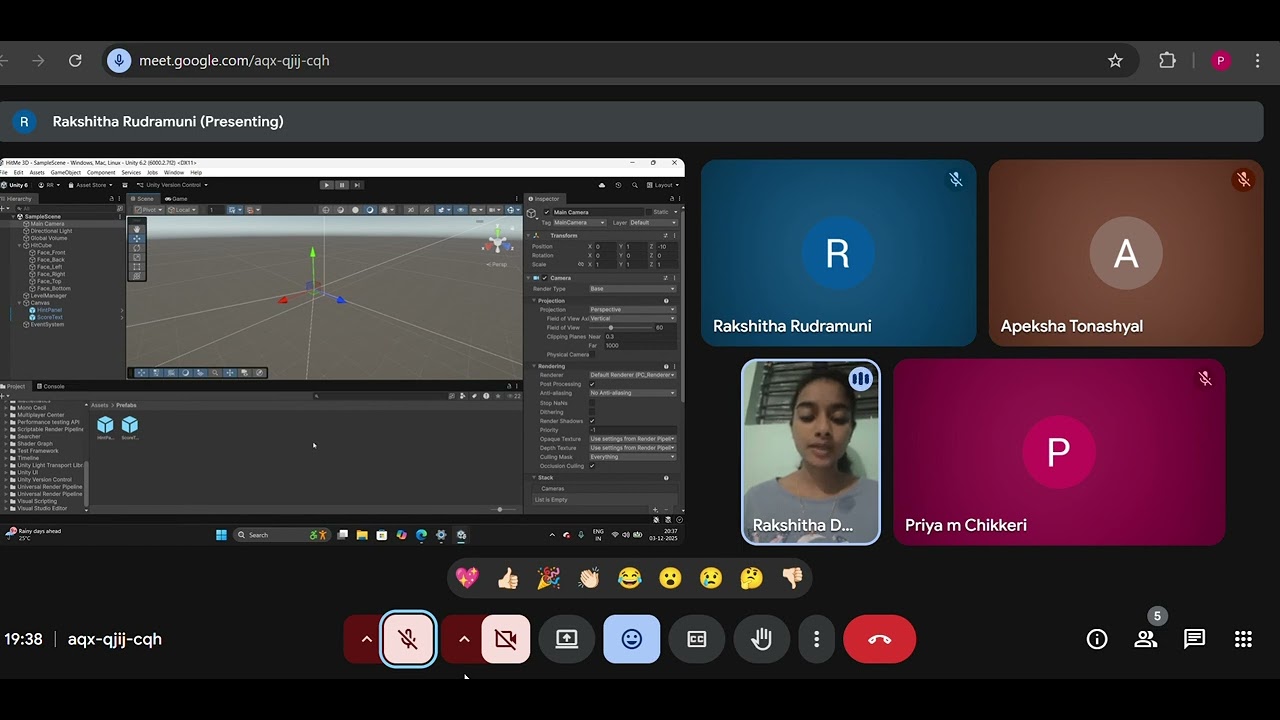Select Apeksha Tonashyal participant tile
The image size is (1280, 720).
pyautogui.click(x=1126, y=253)
